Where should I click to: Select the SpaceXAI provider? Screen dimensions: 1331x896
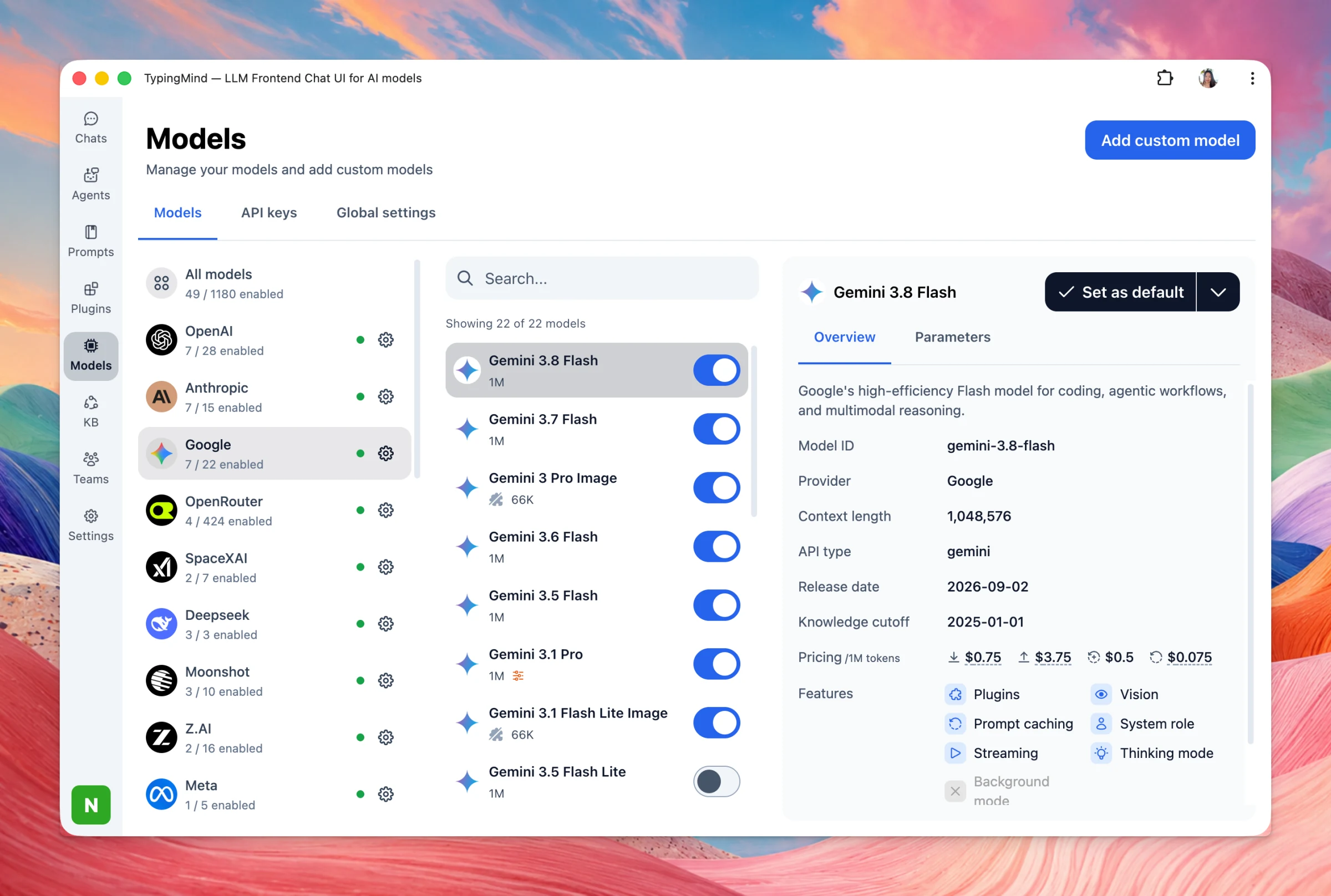(x=275, y=567)
